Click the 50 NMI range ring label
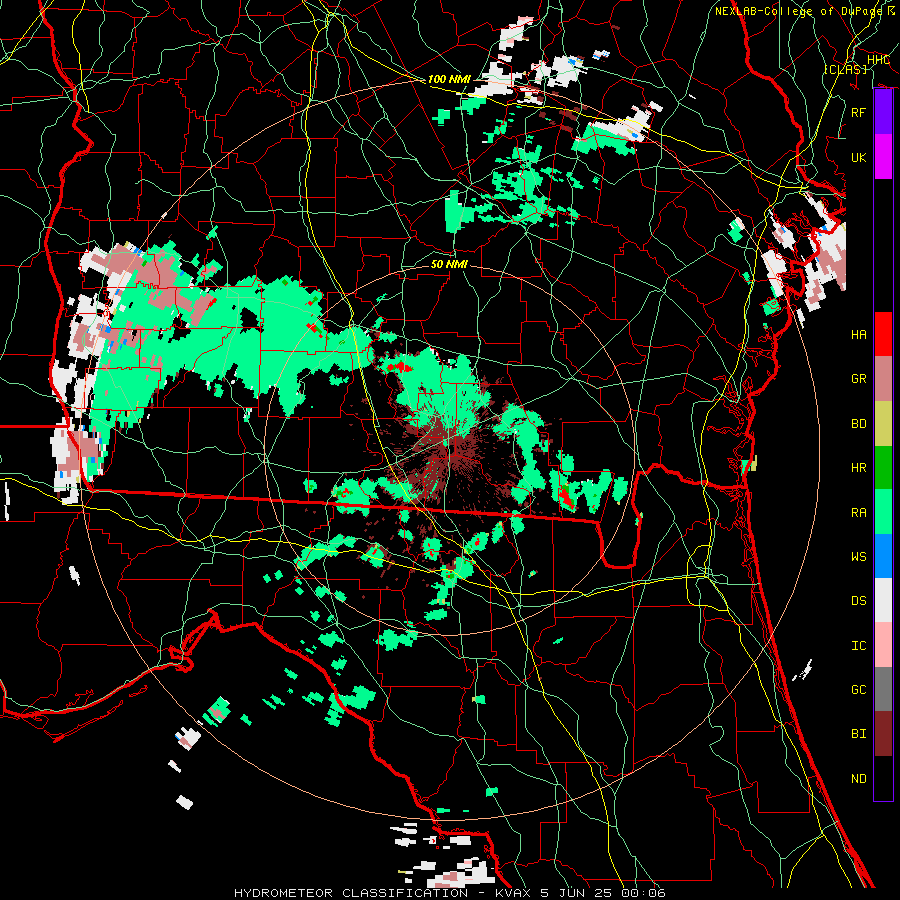Image resolution: width=900 pixels, height=900 pixels. [x=449, y=264]
